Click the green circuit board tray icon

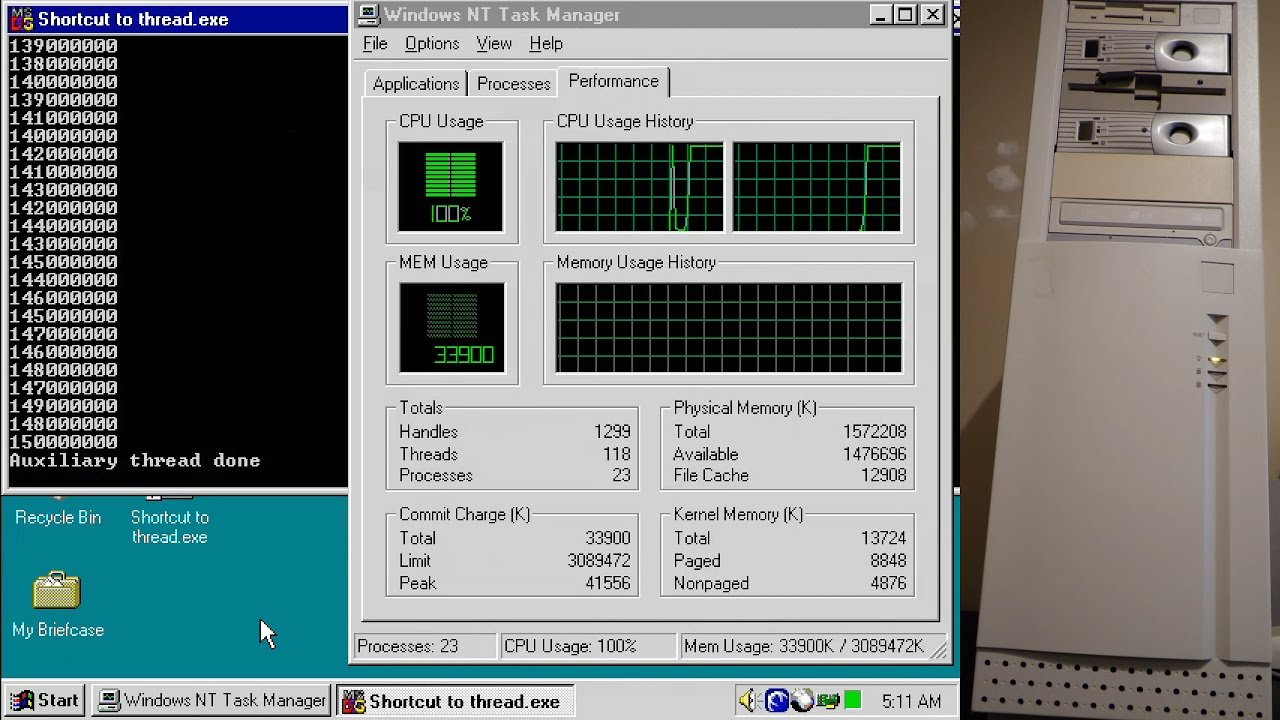coord(828,701)
